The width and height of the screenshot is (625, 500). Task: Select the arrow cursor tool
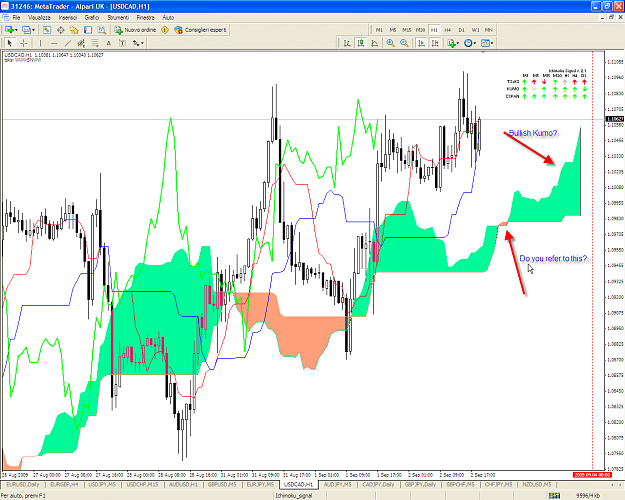pos(10,43)
